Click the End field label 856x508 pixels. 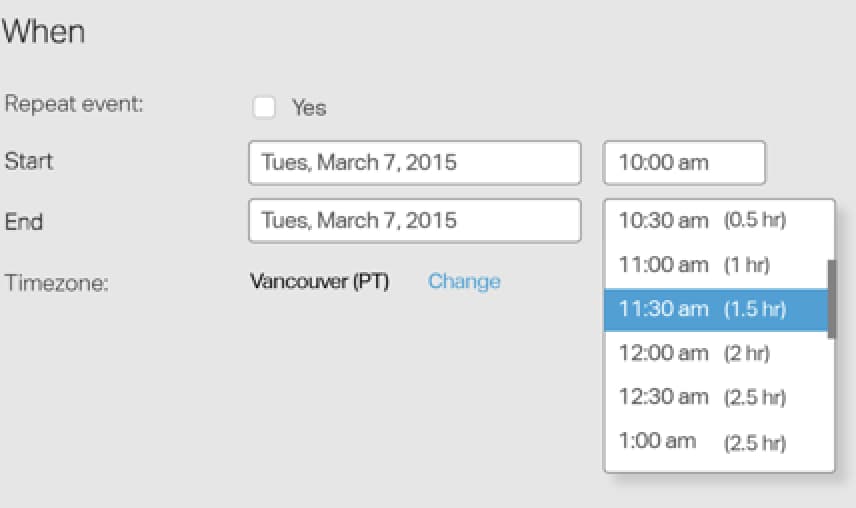(x=24, y=221)
